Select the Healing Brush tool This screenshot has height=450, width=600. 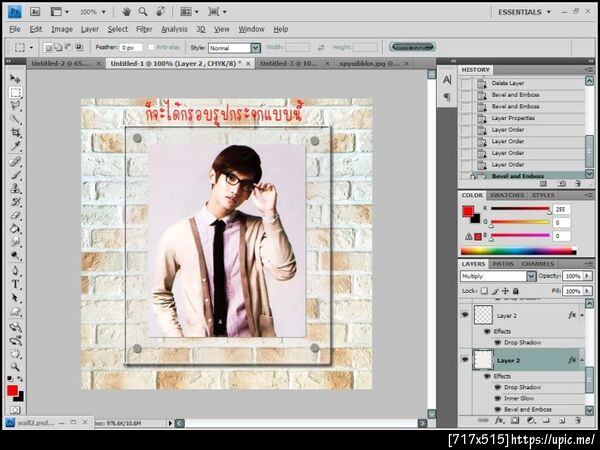tap(15, 161)
